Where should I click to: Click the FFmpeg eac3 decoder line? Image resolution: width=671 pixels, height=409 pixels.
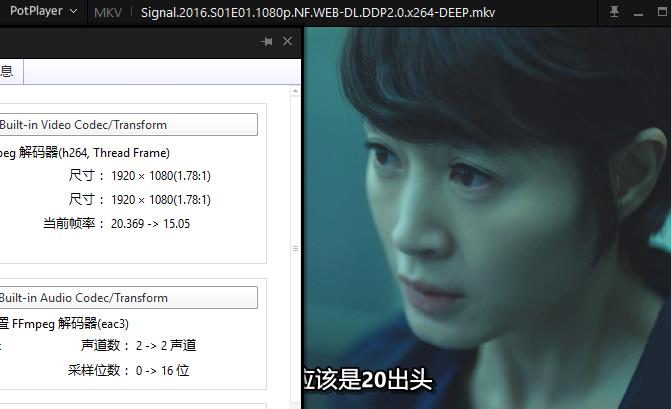pos(64,323)
